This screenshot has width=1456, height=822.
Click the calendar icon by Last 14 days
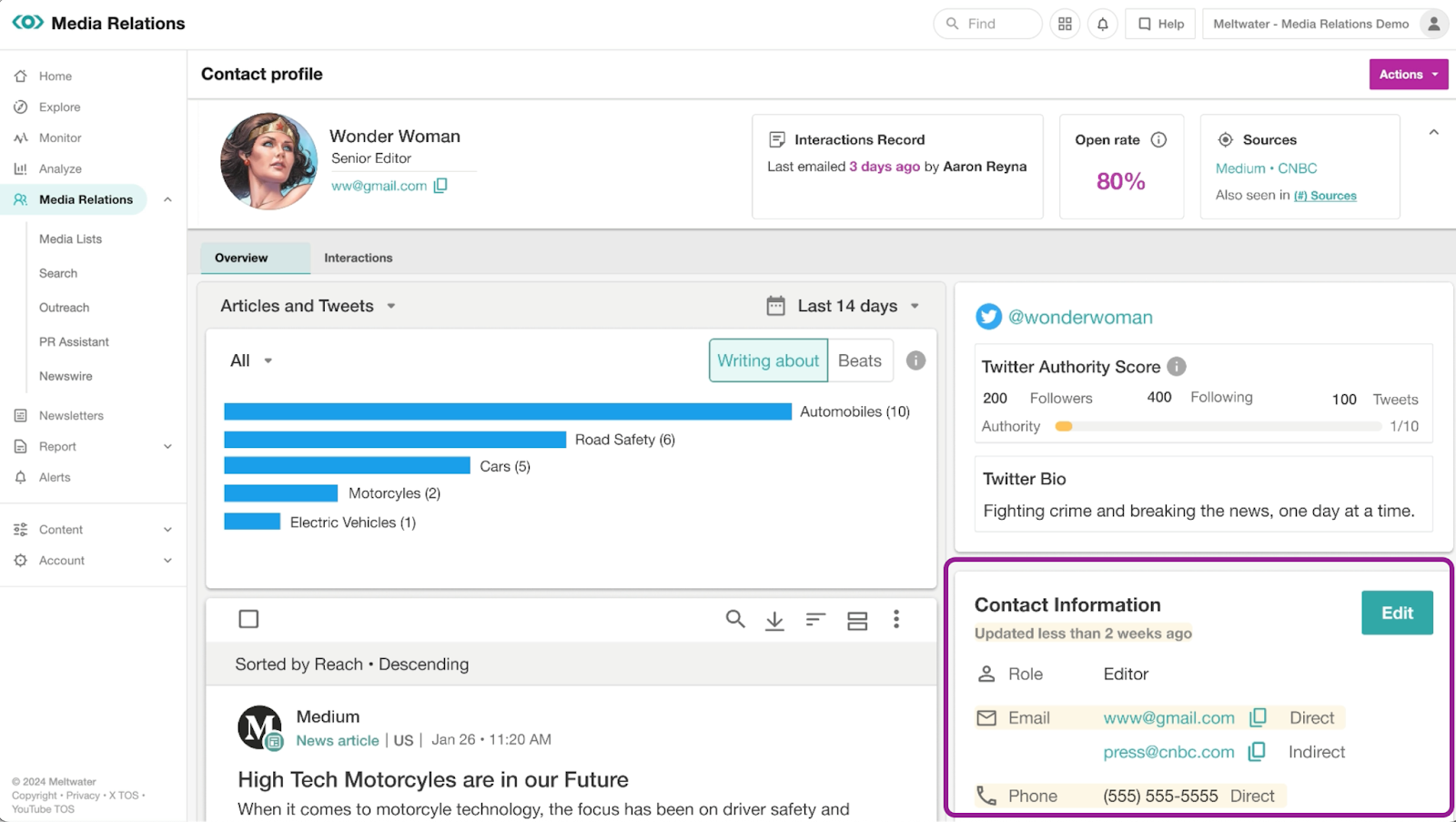(x=775, y=306)
